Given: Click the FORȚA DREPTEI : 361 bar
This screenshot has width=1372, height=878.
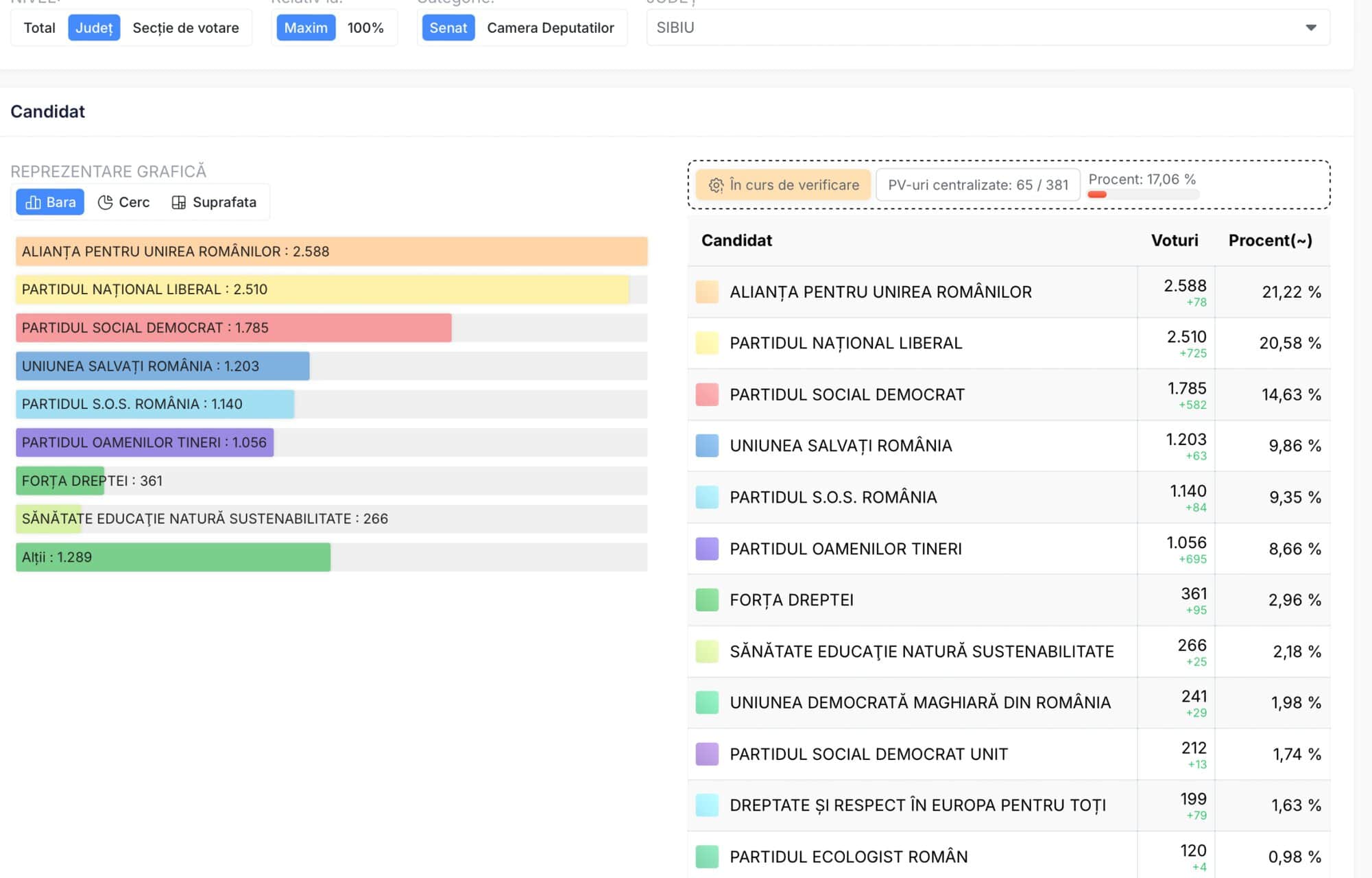Looking at the screenshot, I should (60, 481).
